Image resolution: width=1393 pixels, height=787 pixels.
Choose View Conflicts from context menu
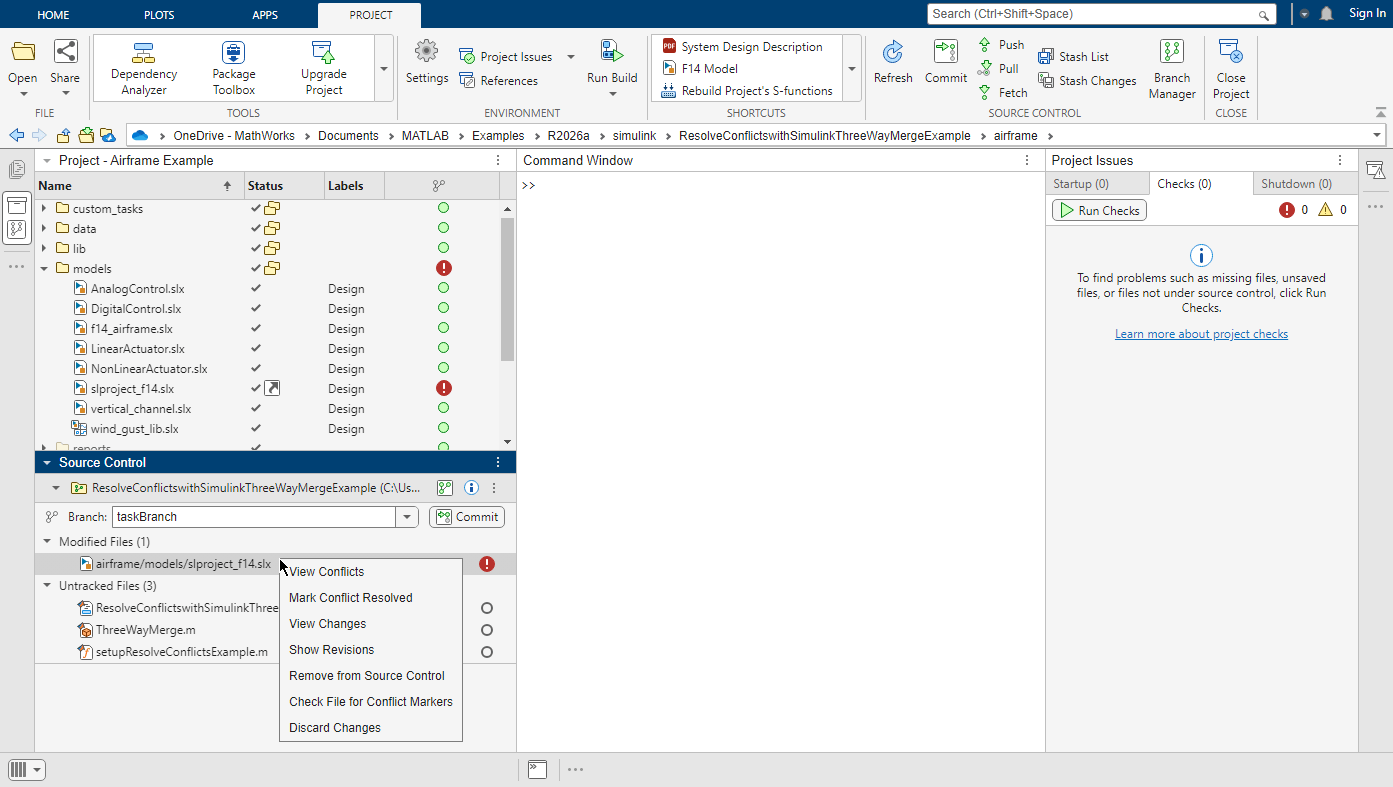[x=371, y=572]
